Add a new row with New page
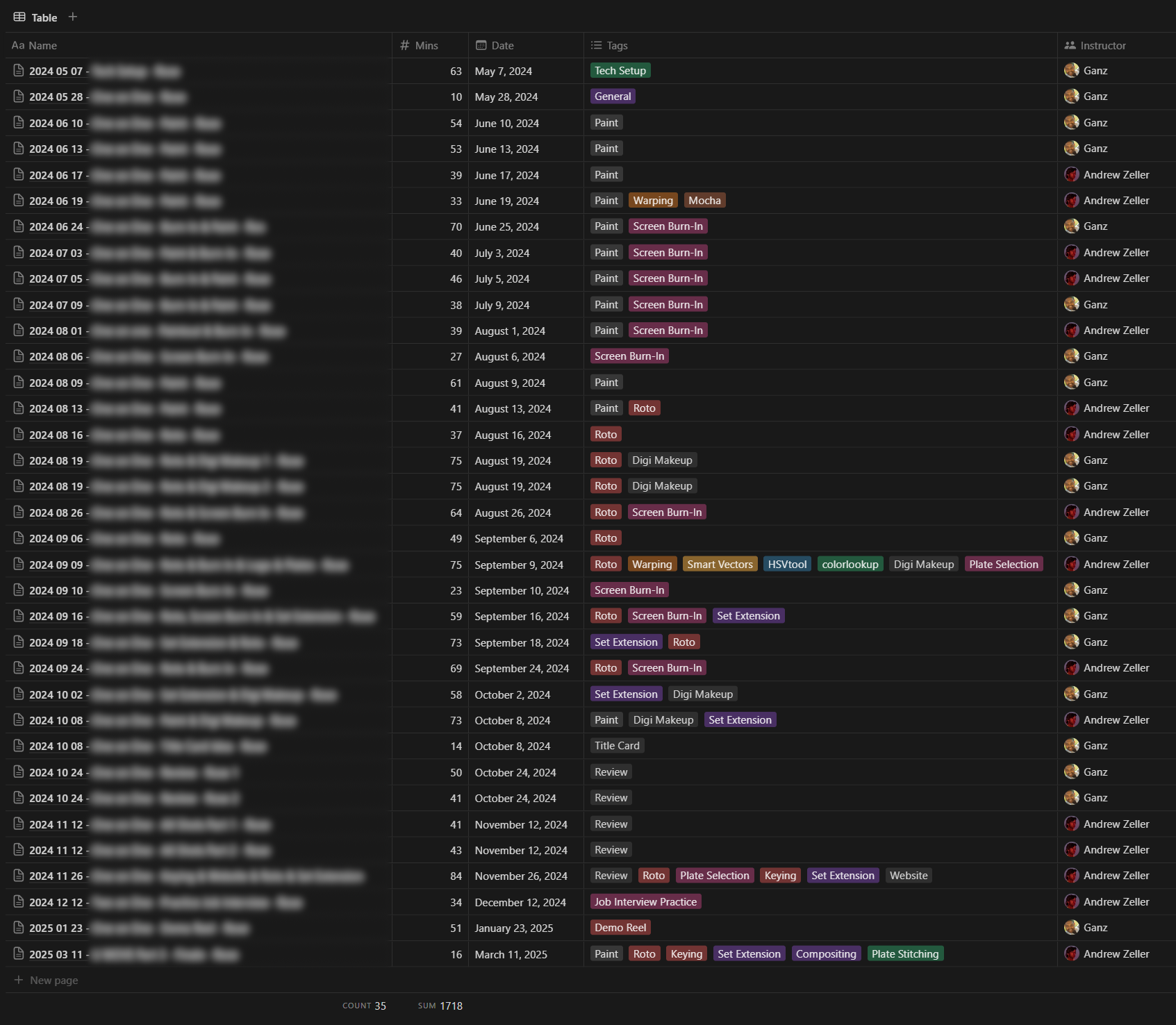Viewport: 1176px width, 1025px height. 53,981
